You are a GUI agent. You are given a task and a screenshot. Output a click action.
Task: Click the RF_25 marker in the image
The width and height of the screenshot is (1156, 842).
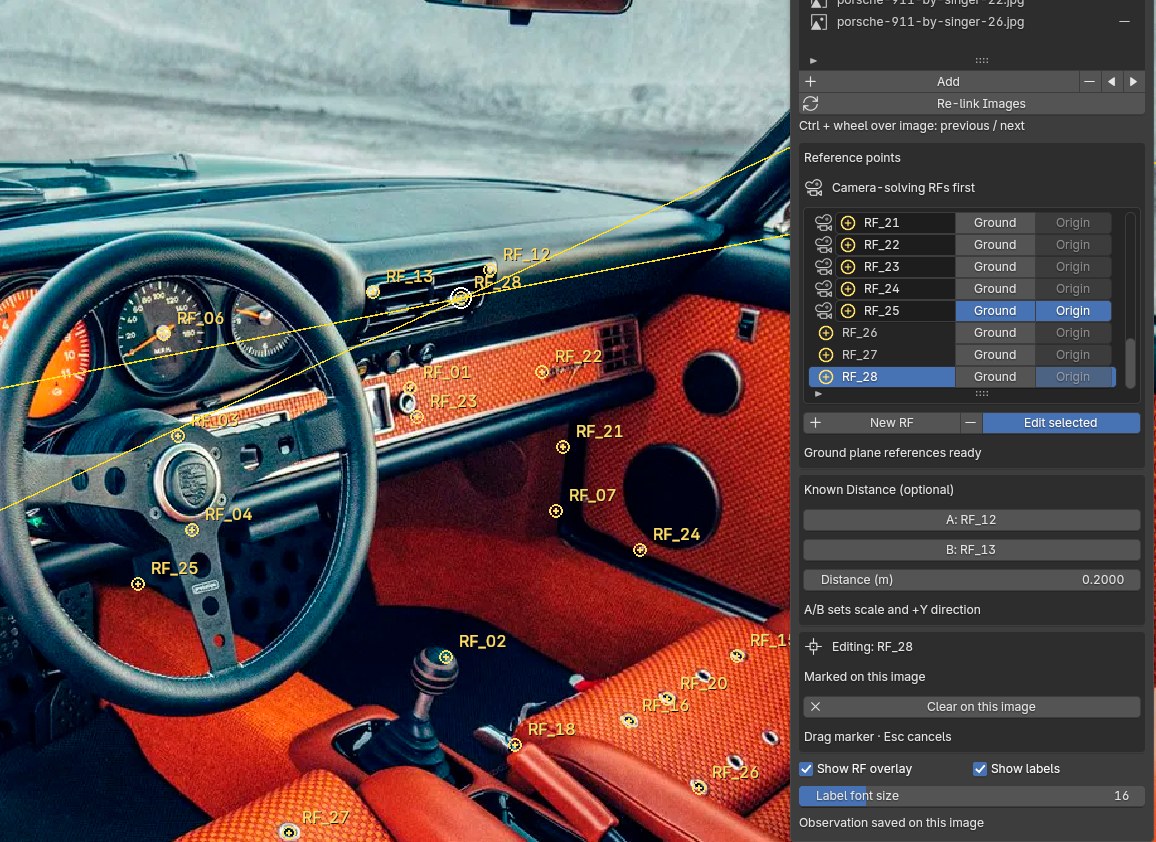[x=138, y=584]
